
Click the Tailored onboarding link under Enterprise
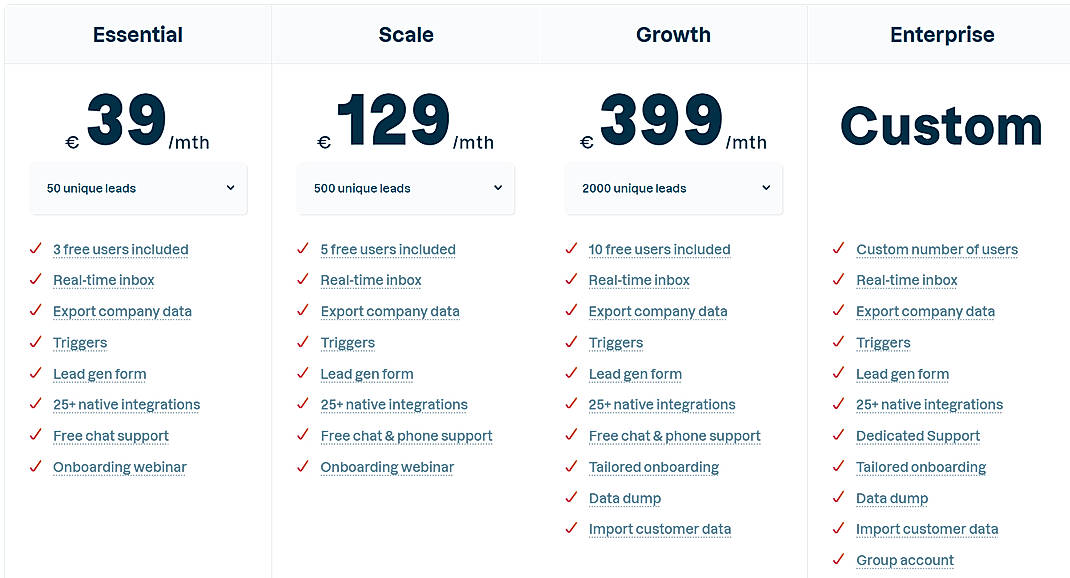tap(920, 467)
